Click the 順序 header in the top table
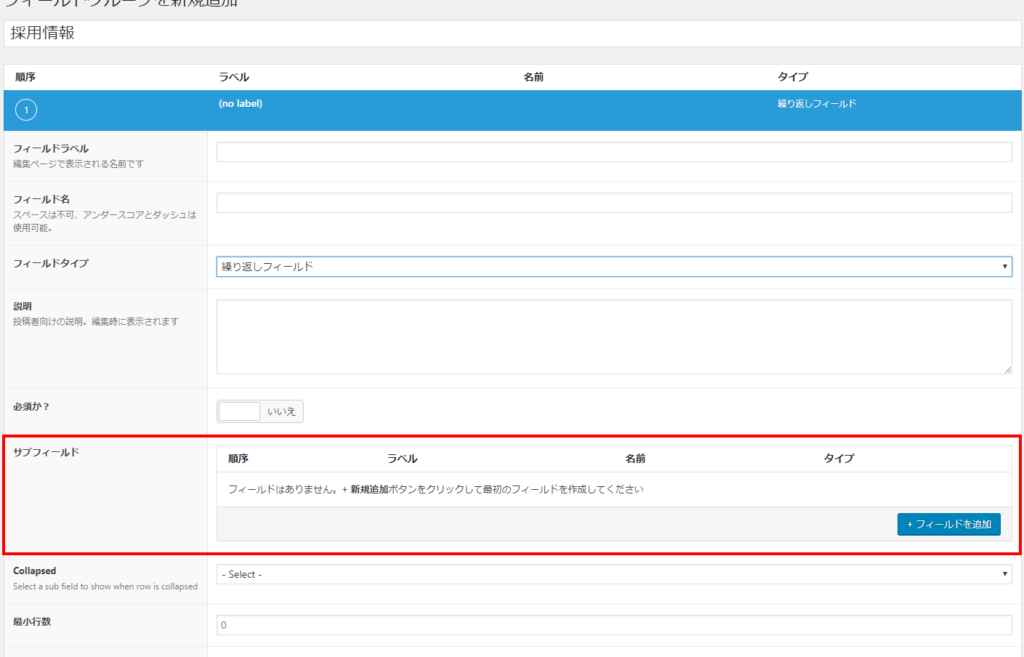This screenshot has height=657, width=1024. (26, 77)
